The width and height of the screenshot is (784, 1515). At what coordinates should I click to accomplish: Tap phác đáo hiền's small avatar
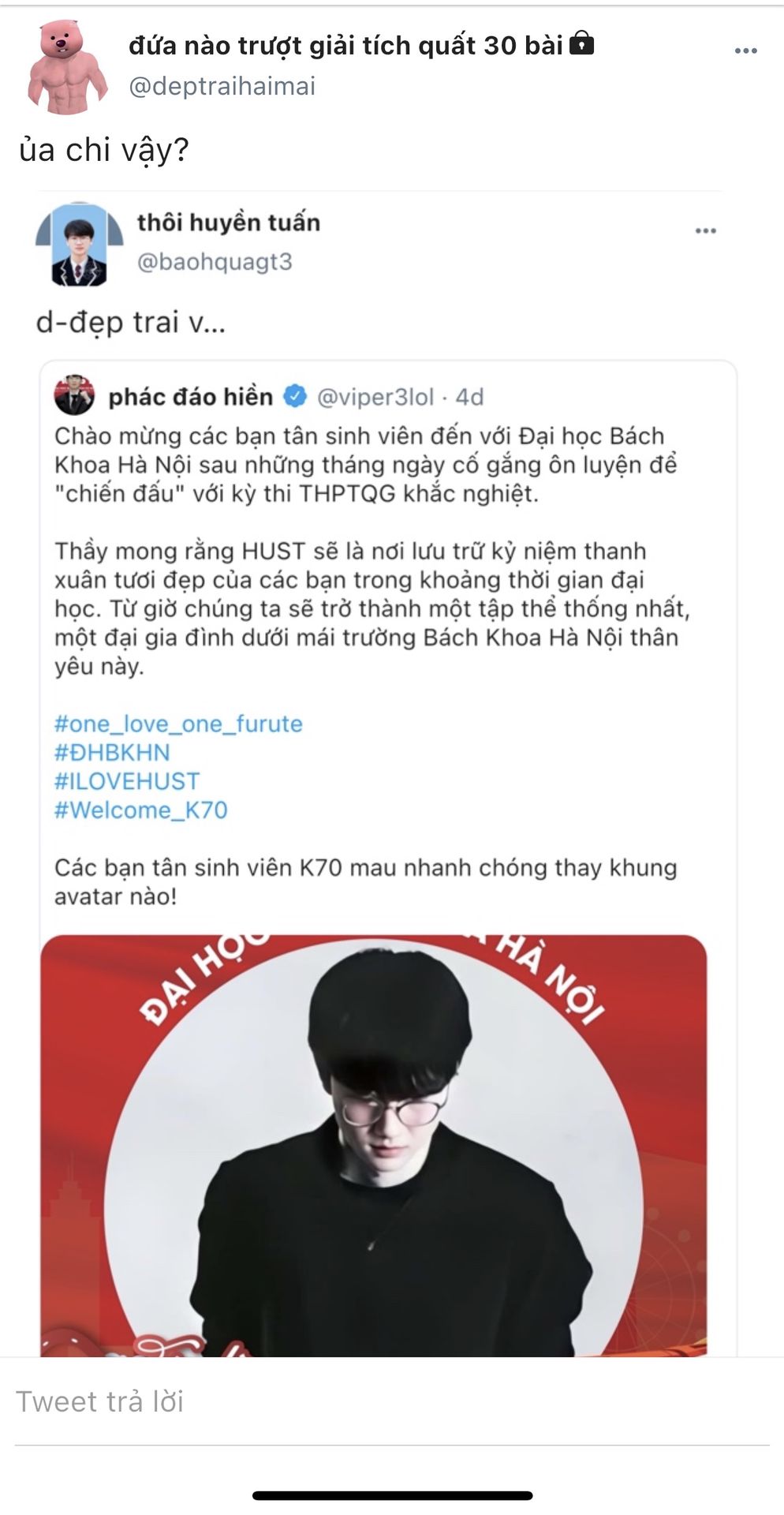click(x=74, y=396)
